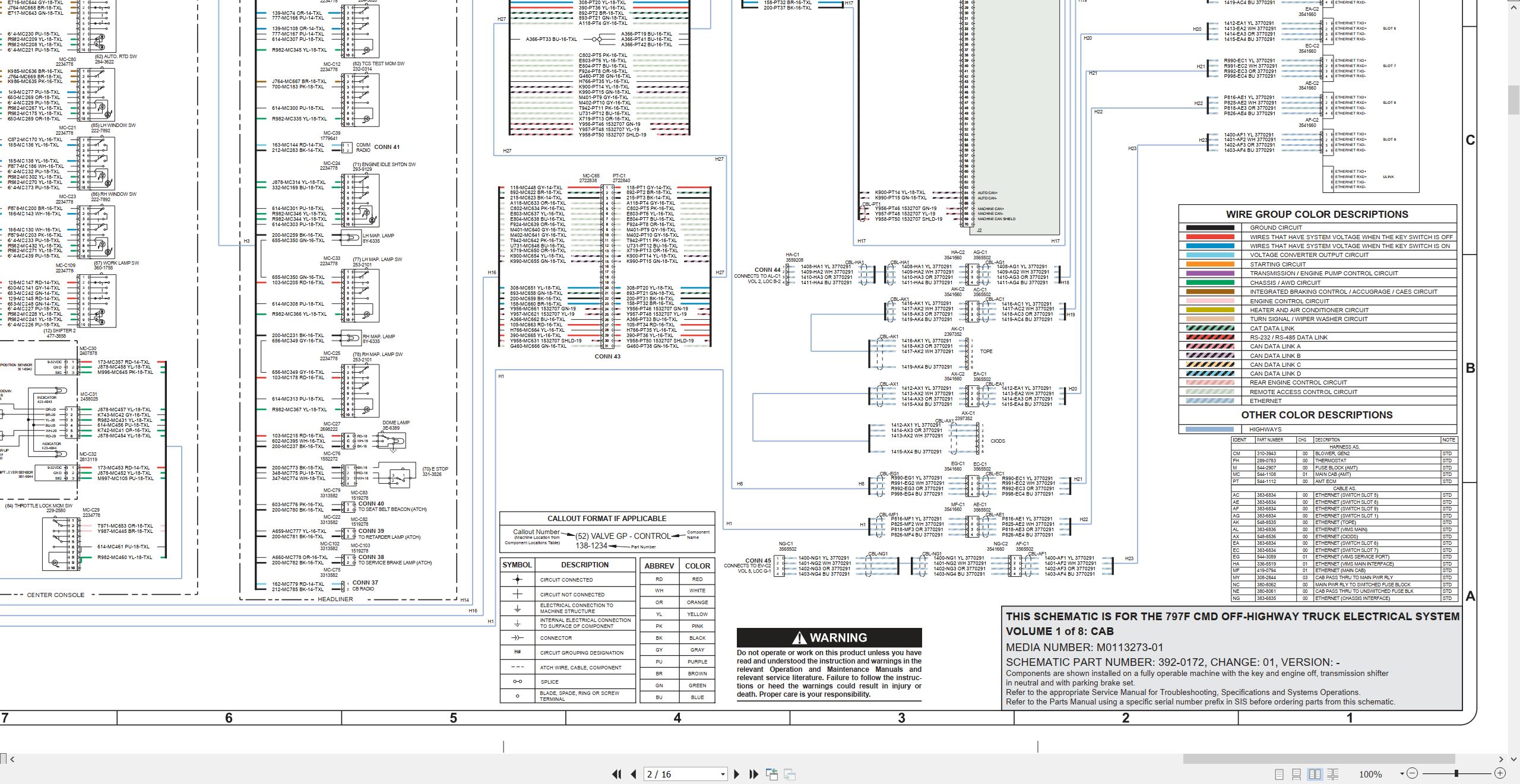Go to the first page

click(x=617, y=774)
